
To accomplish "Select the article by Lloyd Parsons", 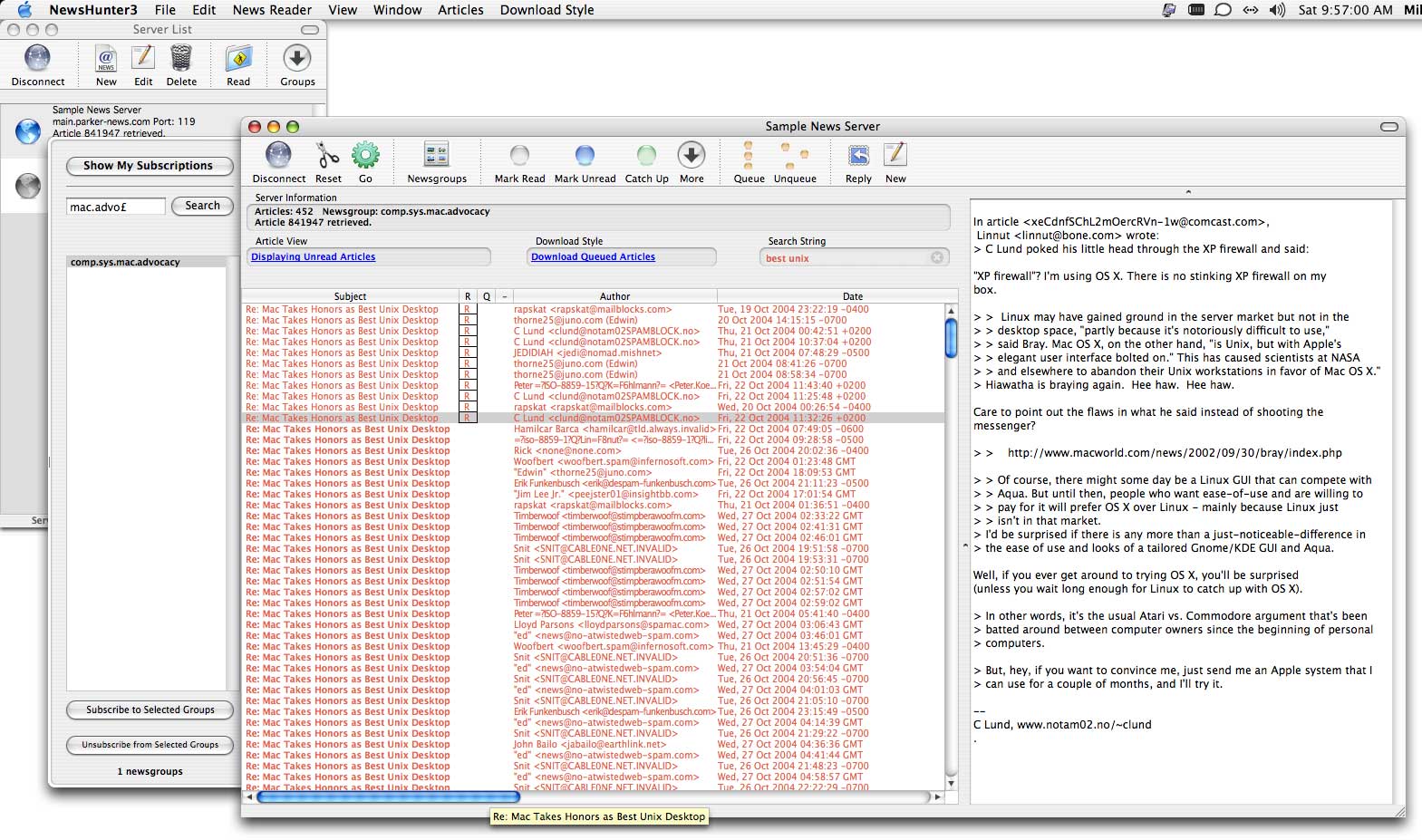I will tap(594, 625).
